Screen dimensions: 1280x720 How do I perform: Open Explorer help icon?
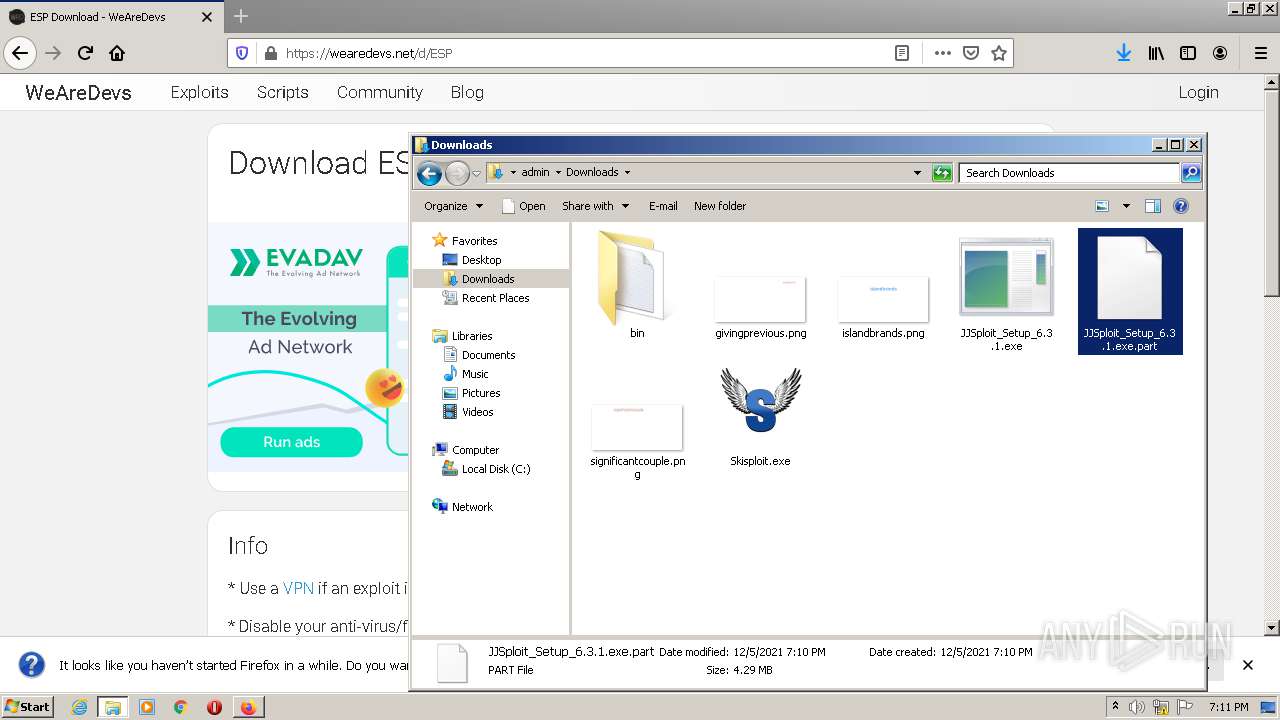tap(1181, 206)
